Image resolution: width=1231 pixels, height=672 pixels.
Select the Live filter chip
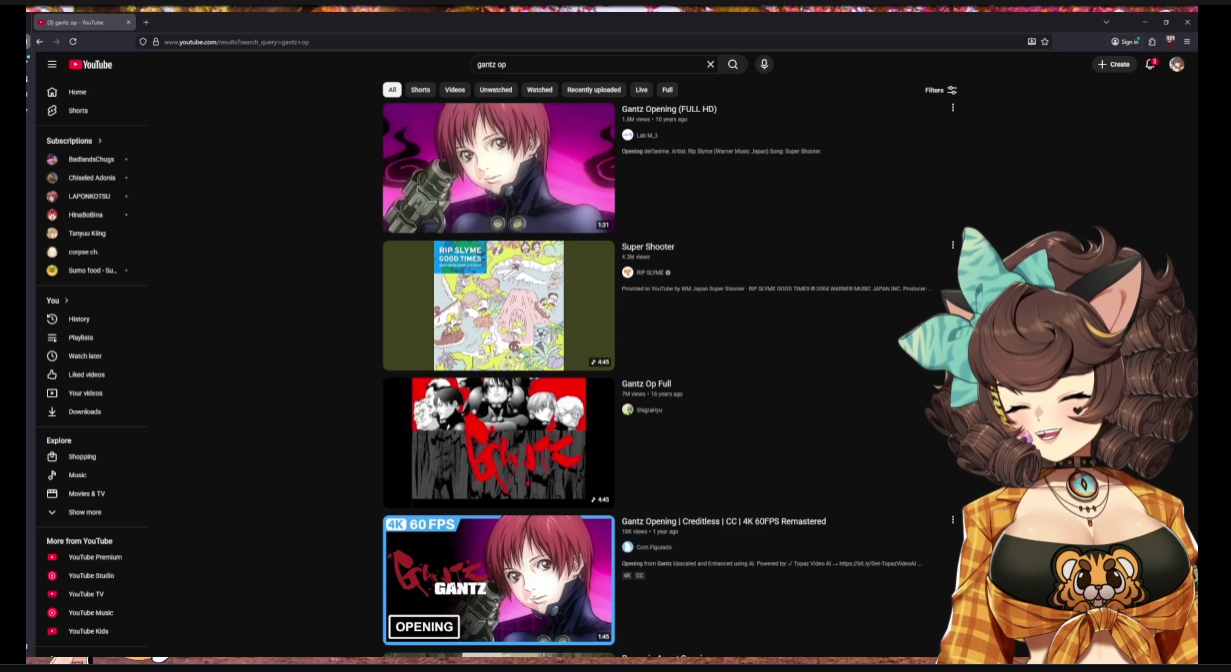(642, 90)
